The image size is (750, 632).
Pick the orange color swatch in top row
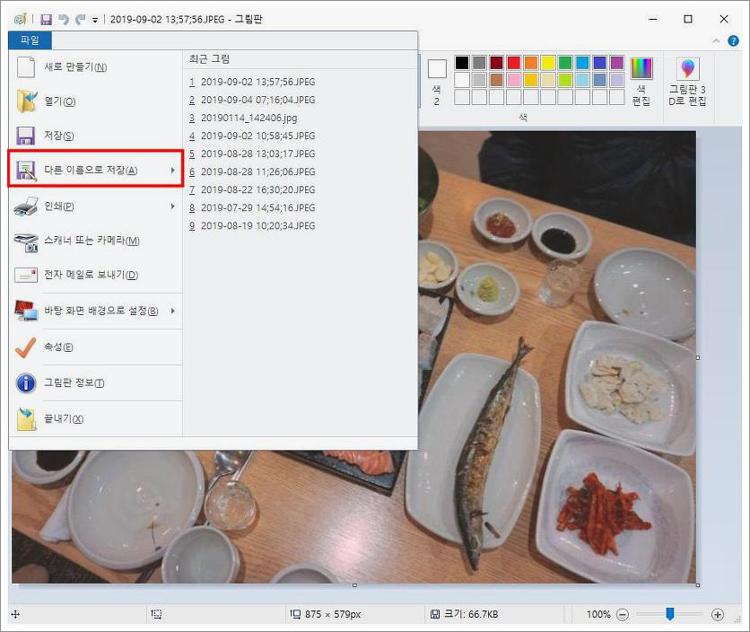pyautogui.click(x=531, y=63)
